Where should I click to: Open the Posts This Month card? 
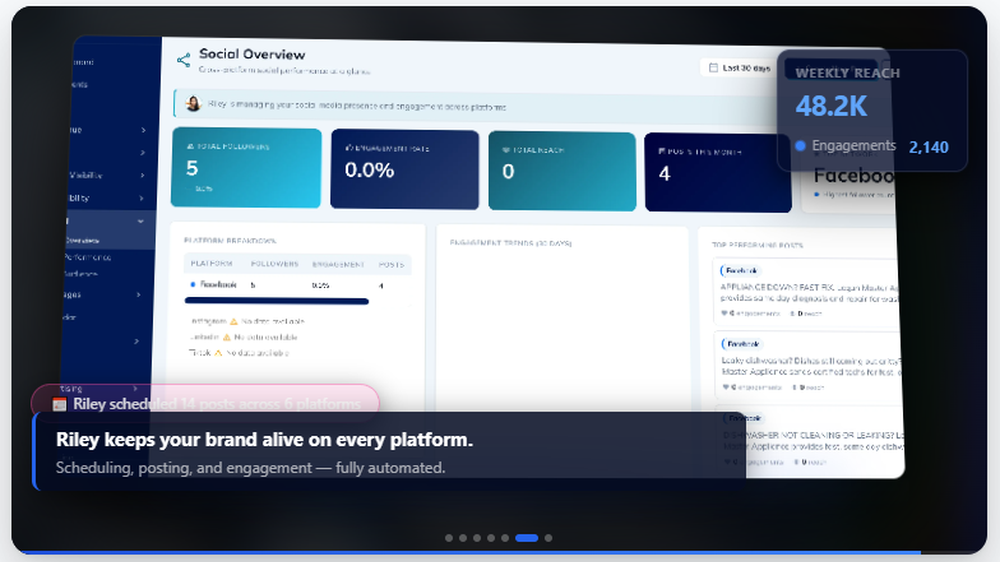[718, 172]
